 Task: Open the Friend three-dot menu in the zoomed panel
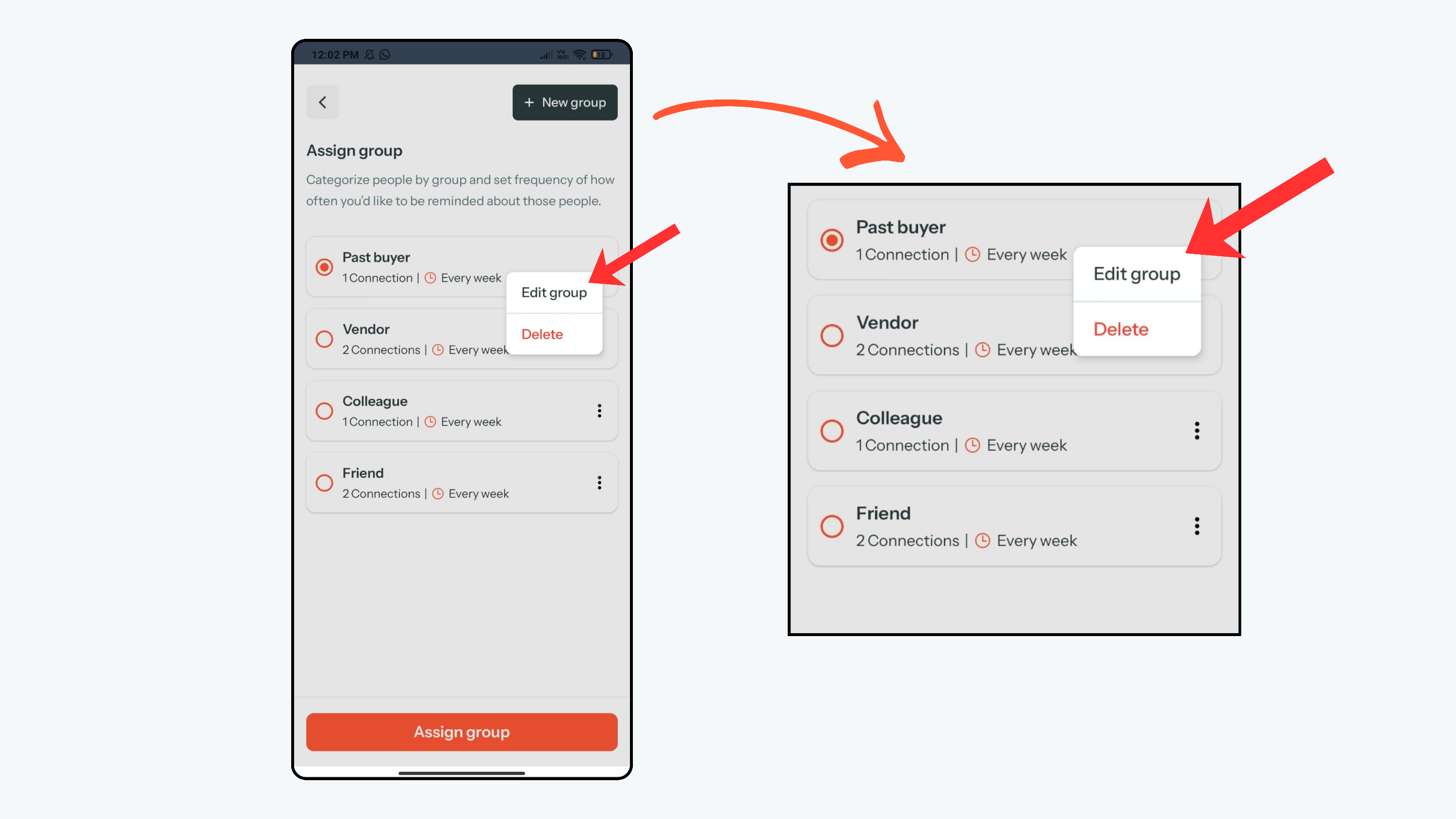1196,526
